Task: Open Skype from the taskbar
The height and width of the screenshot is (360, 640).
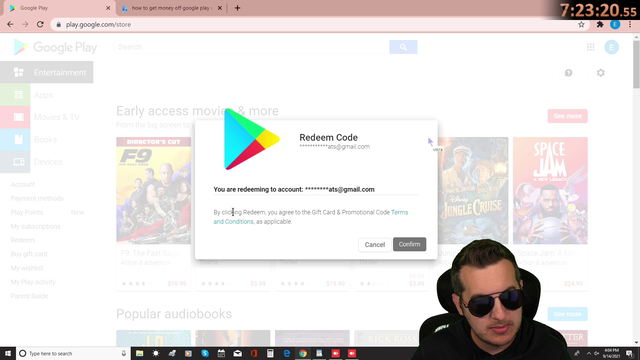Action: pyautogui.click(x=205, y=353)
